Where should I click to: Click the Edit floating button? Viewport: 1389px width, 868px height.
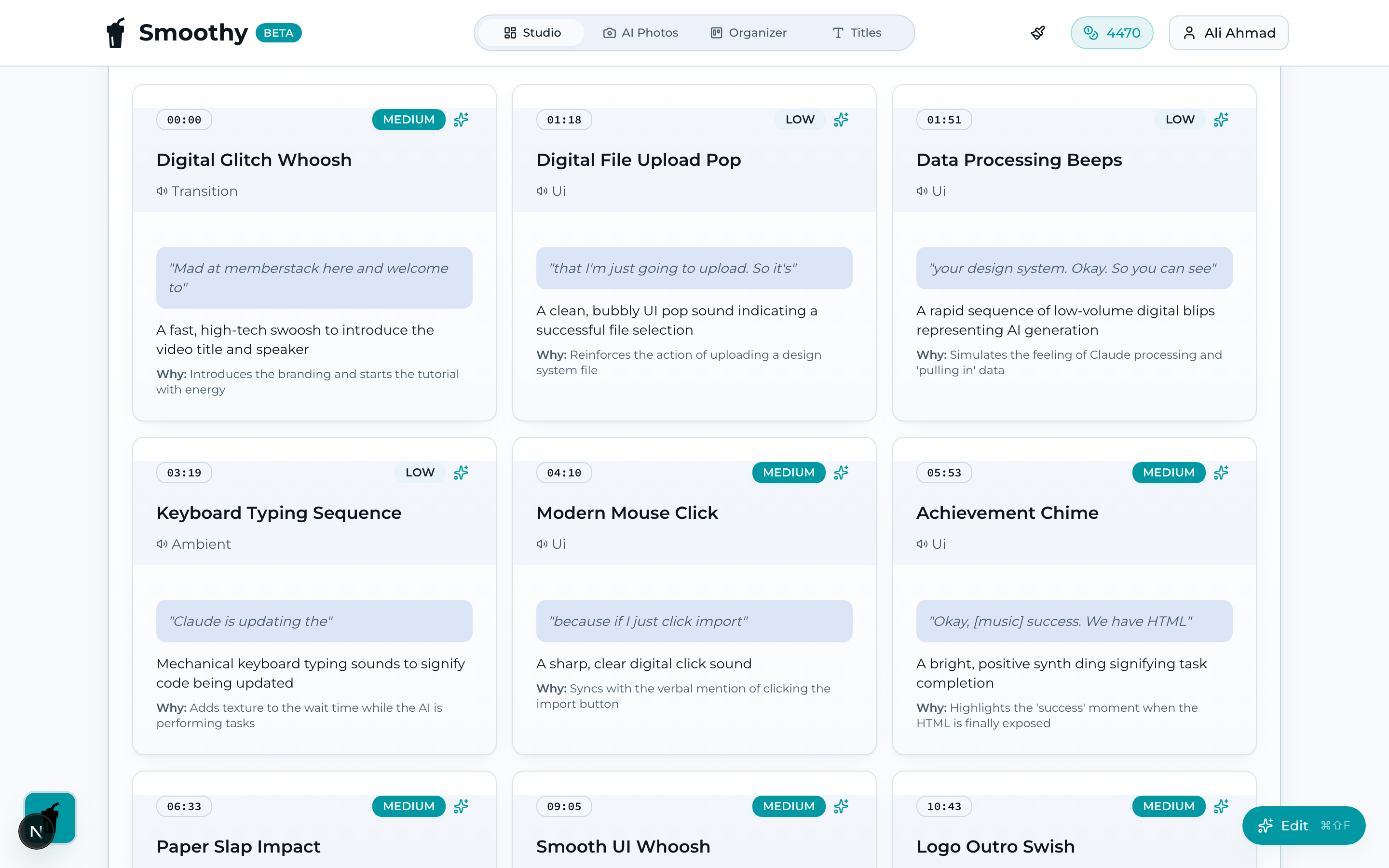(x=1304, y=826)
